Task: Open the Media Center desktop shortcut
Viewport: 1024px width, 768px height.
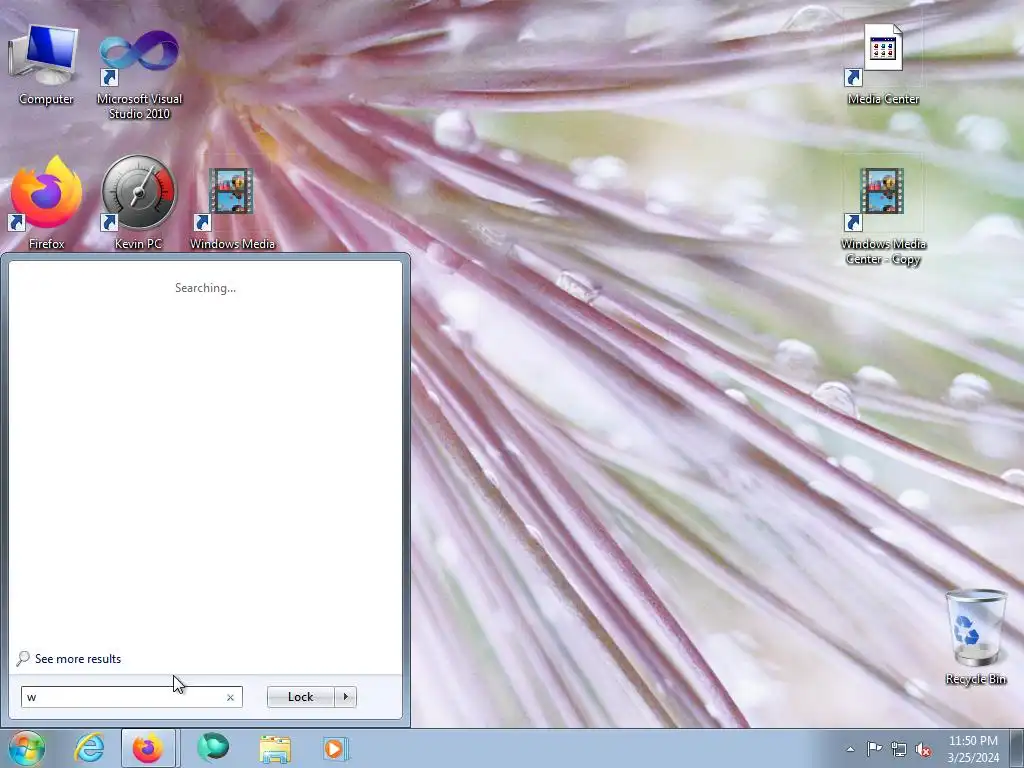Action: (883, 63)
